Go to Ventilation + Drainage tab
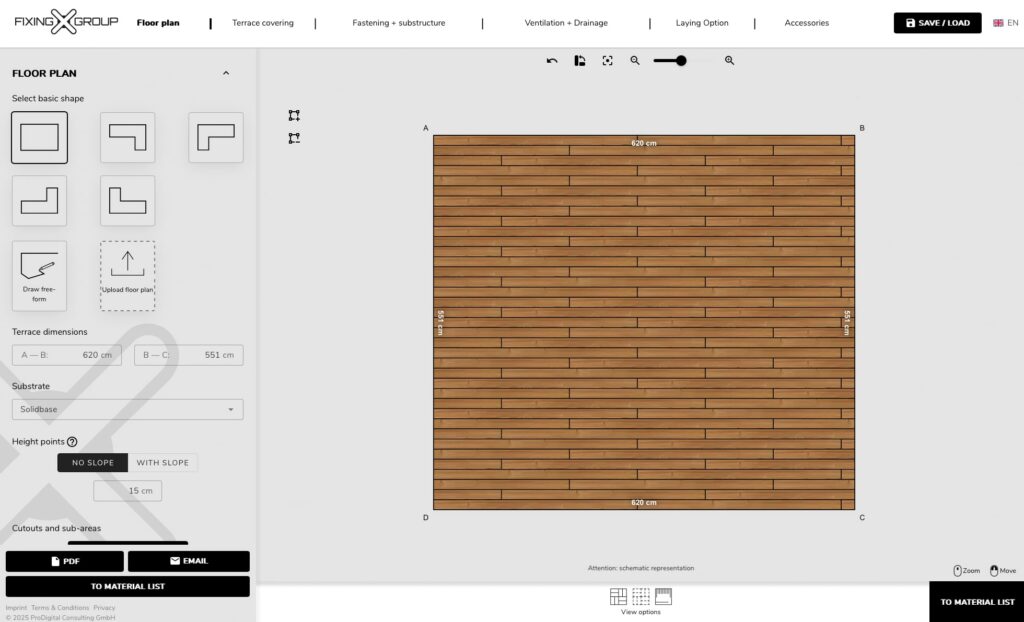Screen dimensions: 1024x622 [566, 23]
